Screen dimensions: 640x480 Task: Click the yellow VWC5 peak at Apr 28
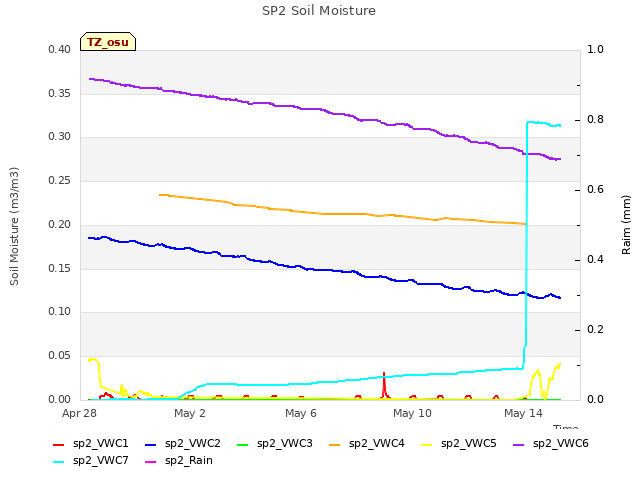point(93,360)
